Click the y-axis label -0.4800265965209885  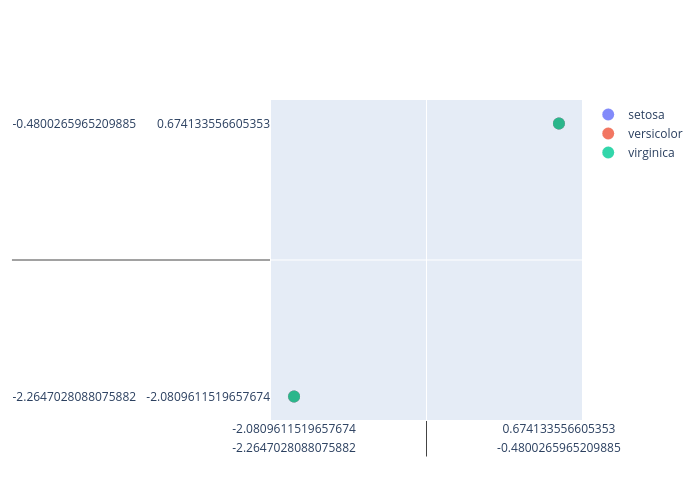(74, 124)
